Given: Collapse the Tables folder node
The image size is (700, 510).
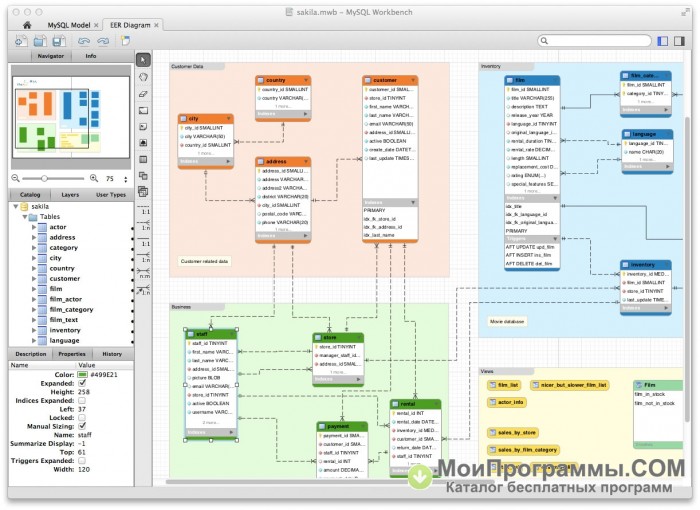Looking at the screenshot, I should click(x=25, y=217).
